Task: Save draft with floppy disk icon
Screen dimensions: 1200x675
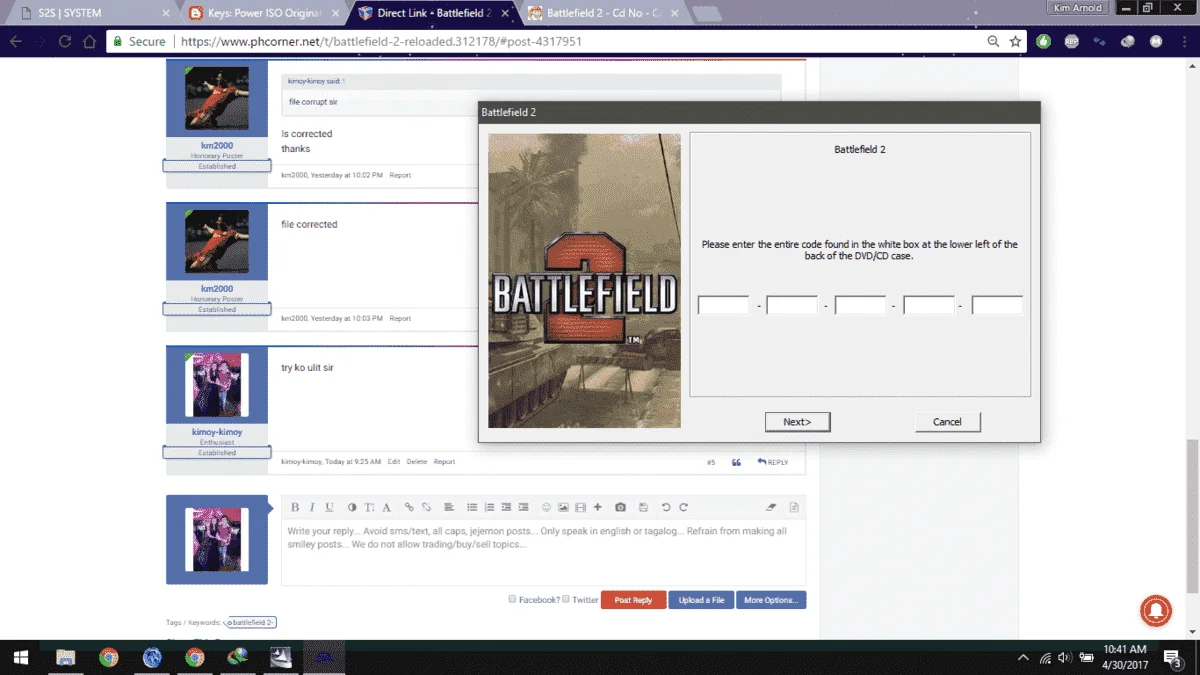Action: coord(643,508)
